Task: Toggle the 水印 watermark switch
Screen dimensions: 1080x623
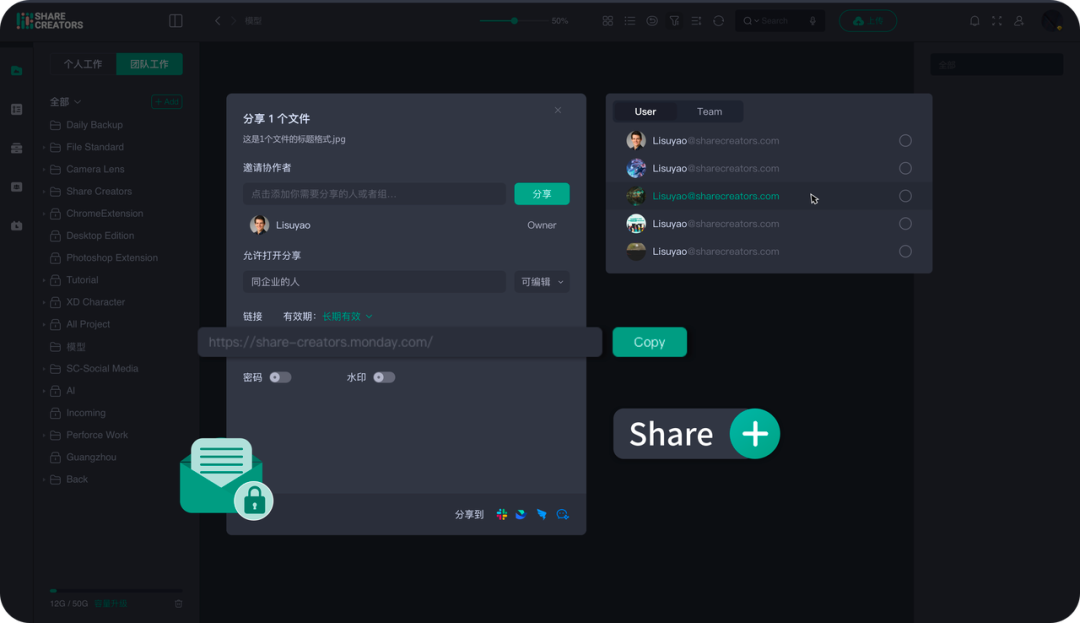Action: coord(384,377)
